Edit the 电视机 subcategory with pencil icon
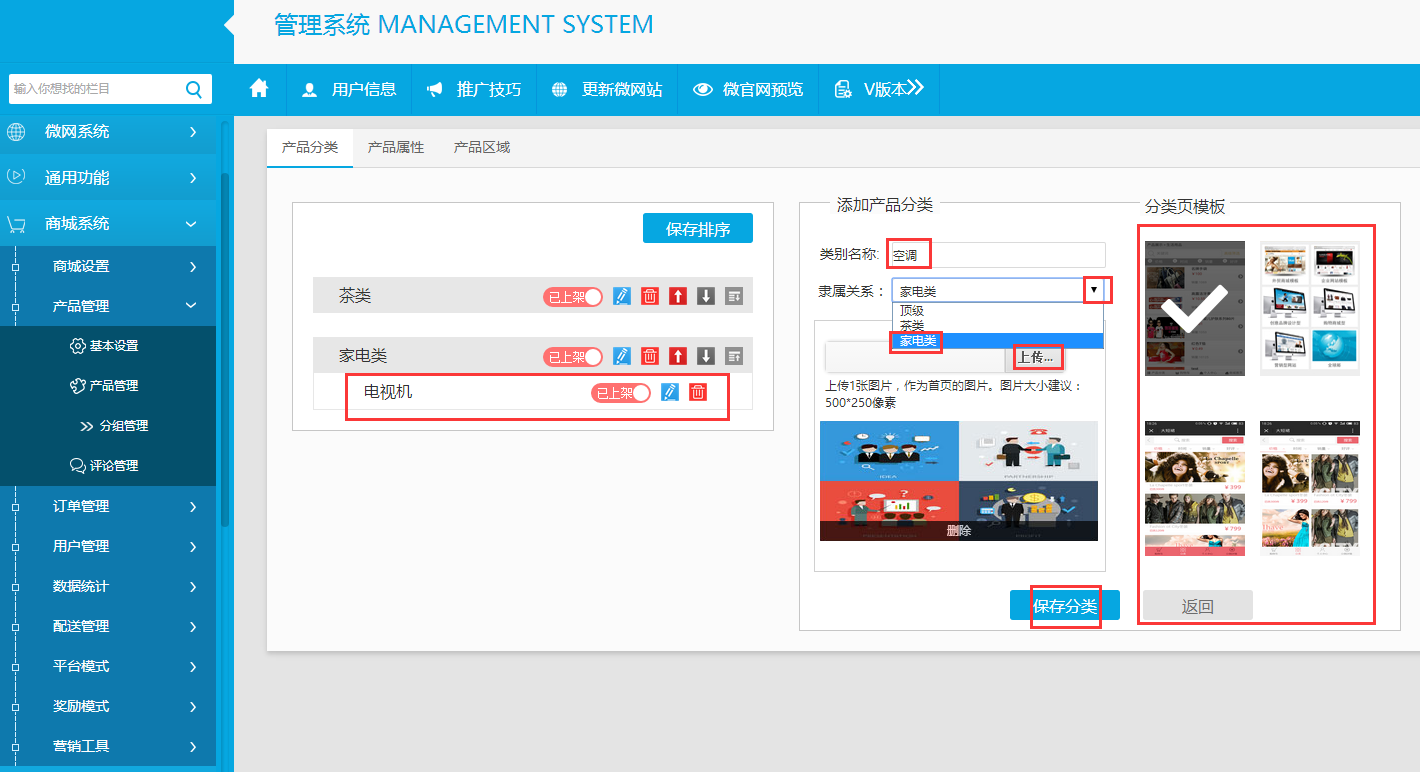Screen dimensions: 1420x772 coord(670,392)
